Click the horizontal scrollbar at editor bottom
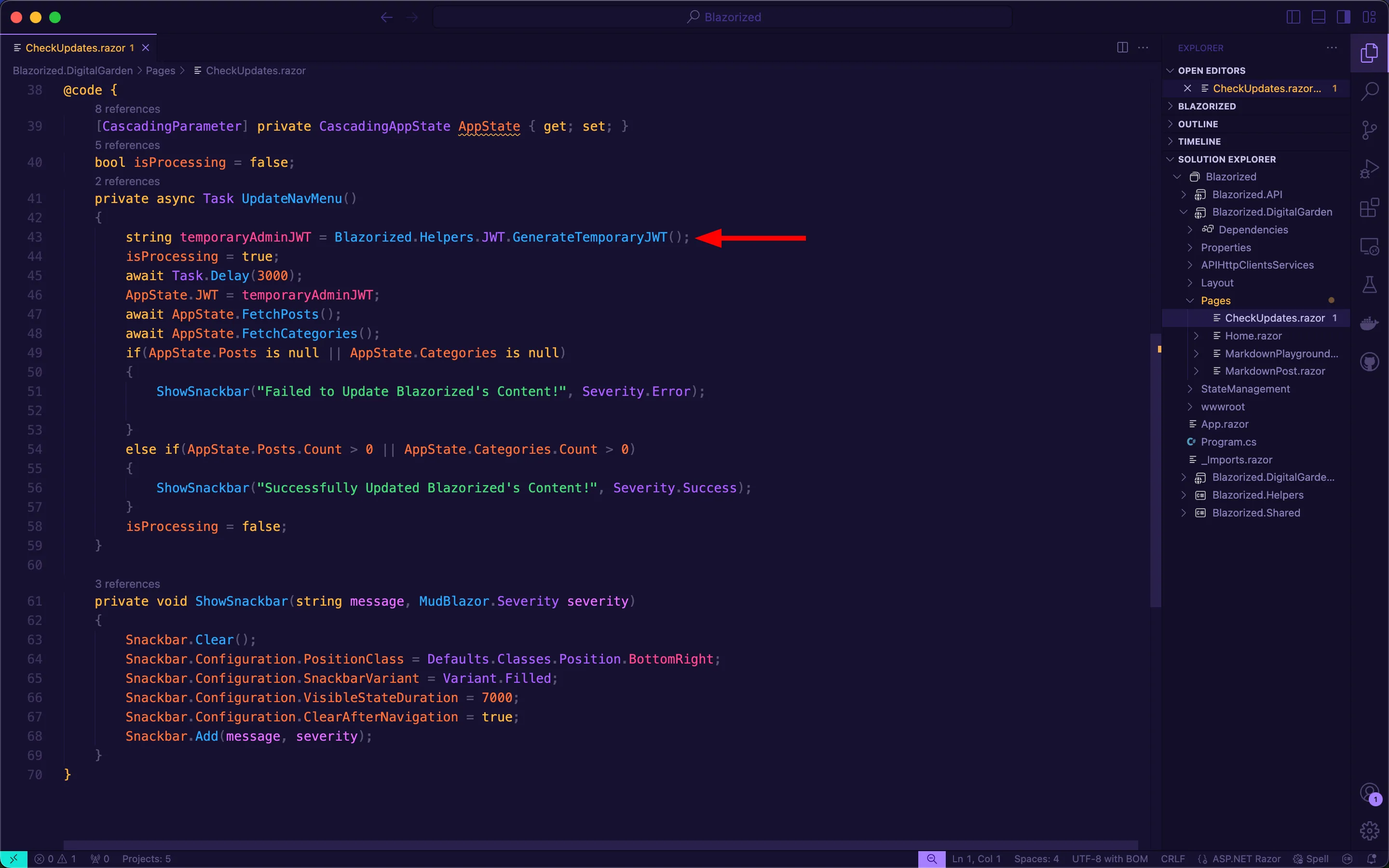Screen dimensions: 1389x868 (600, 845)
